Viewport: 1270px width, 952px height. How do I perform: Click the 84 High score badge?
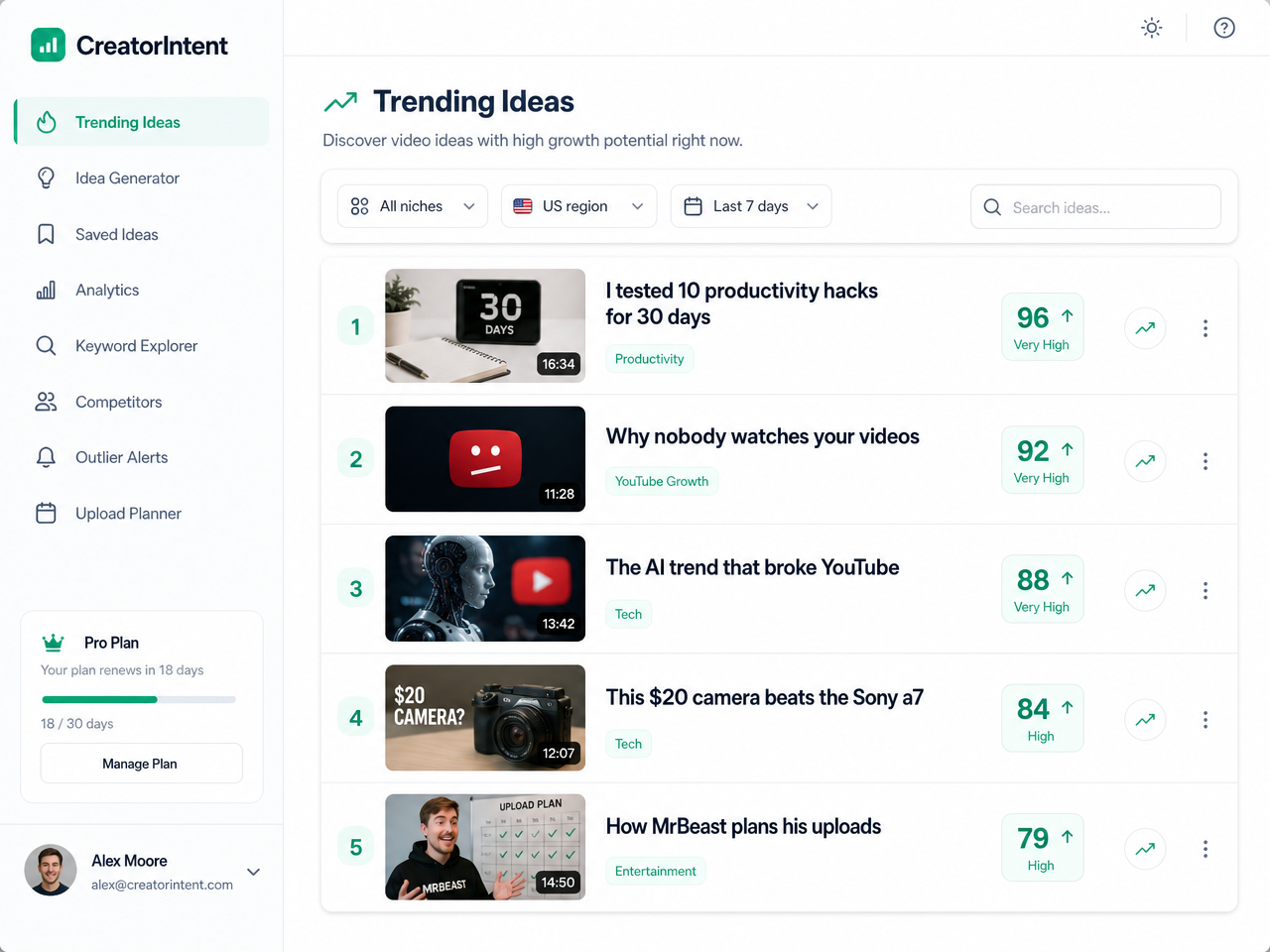(1043, 719)
